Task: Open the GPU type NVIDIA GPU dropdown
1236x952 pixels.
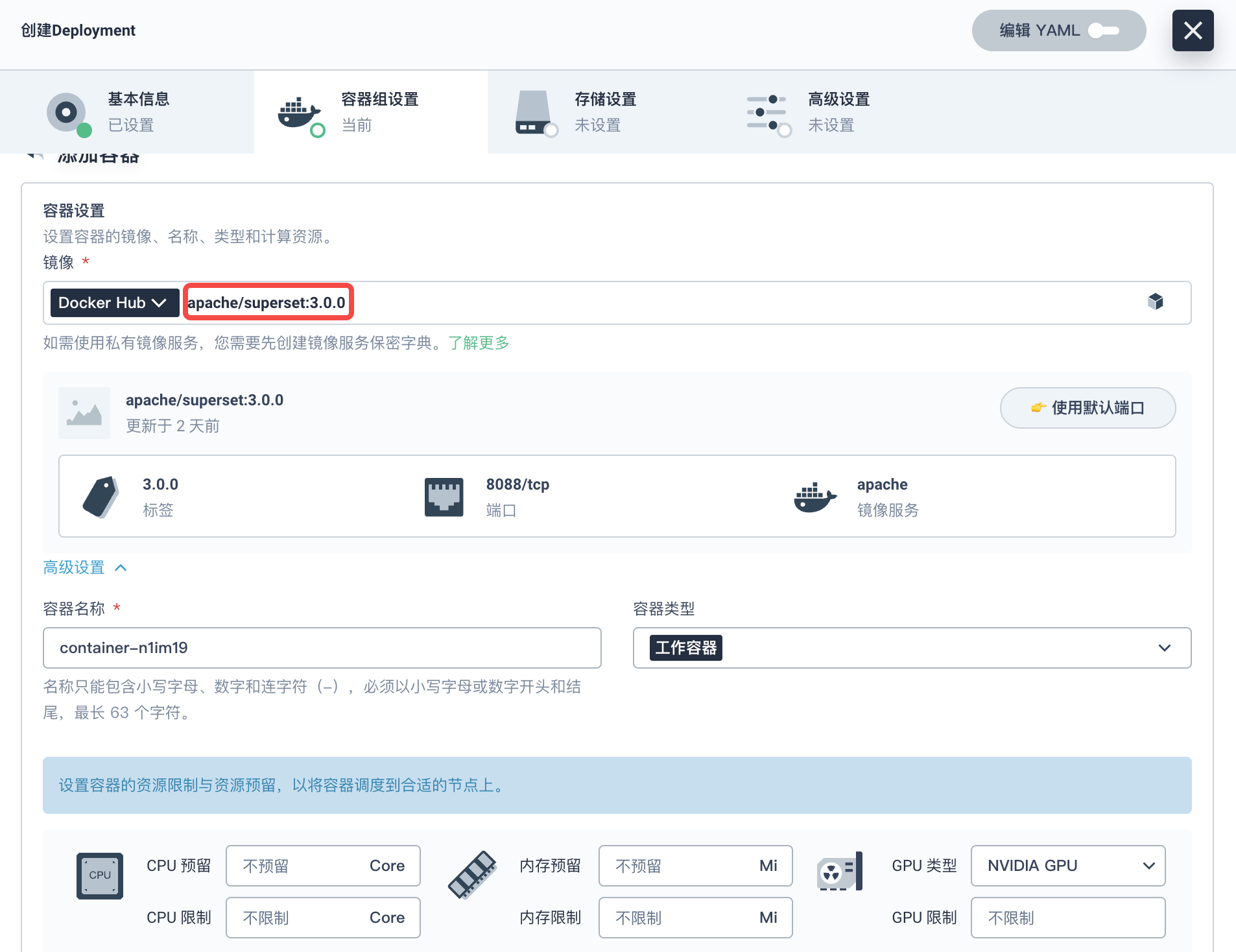Action: (x=1067, y=866)
